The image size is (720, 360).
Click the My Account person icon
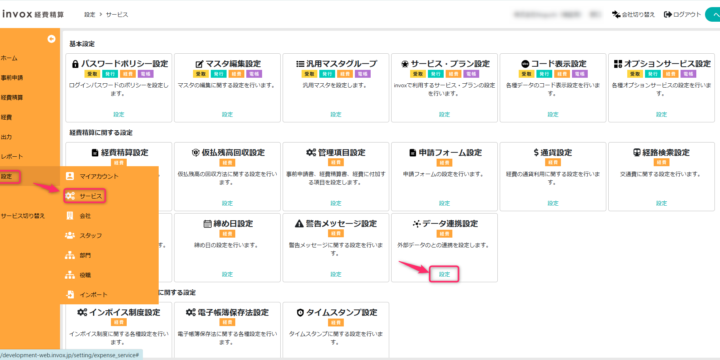pyautogui.click(x=70, y=176)
